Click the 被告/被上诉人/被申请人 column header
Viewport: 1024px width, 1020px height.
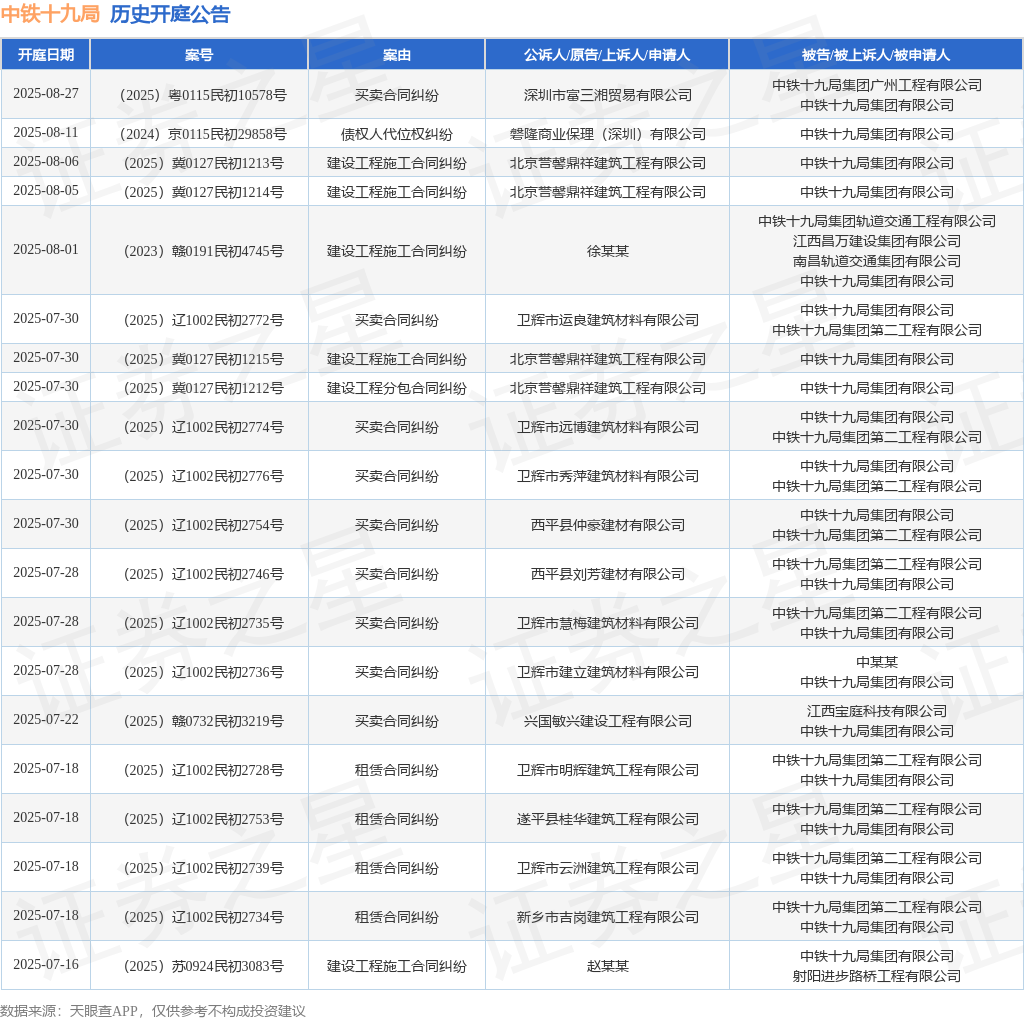[876, 55]
